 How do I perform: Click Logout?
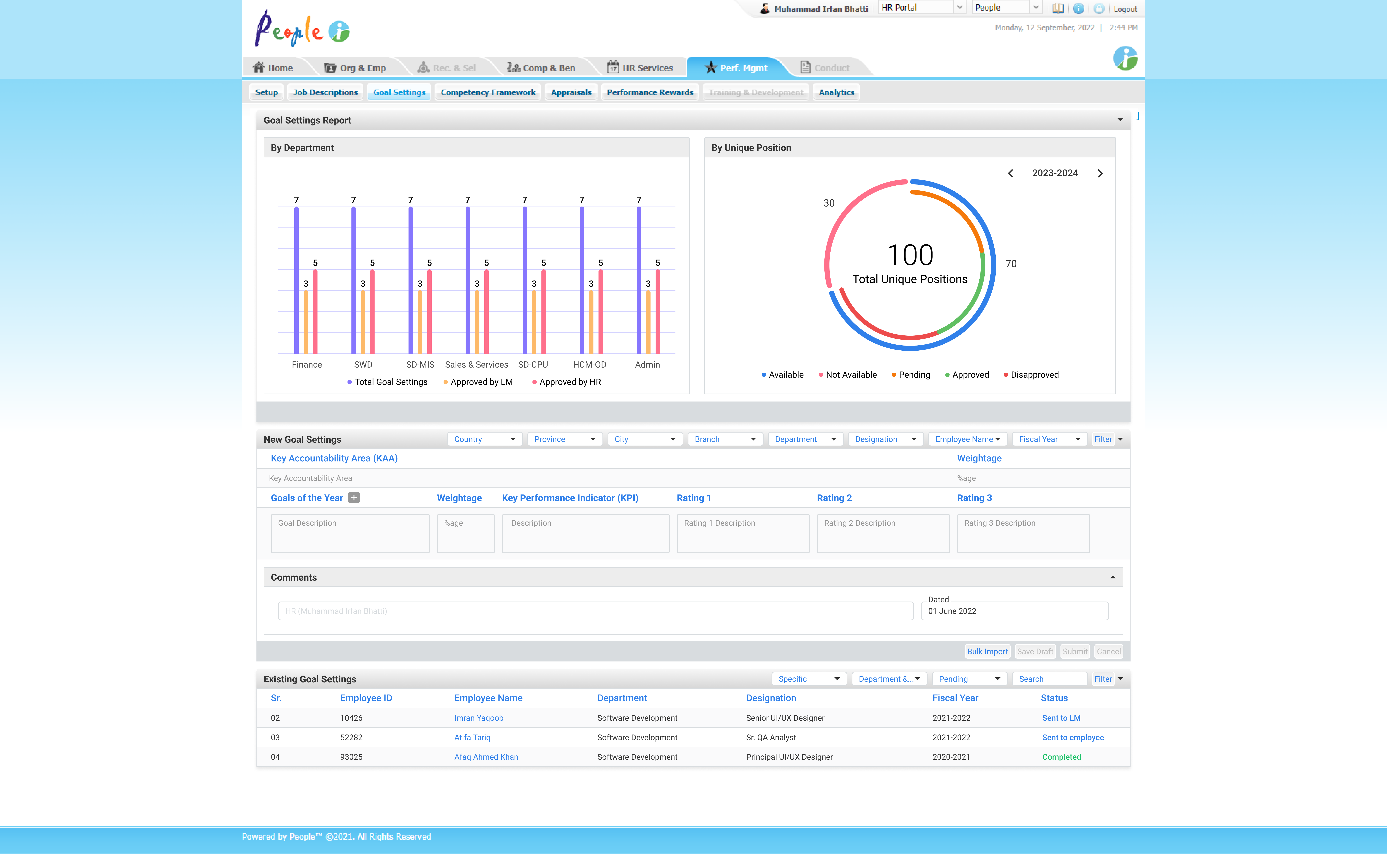click(1125, 9)
